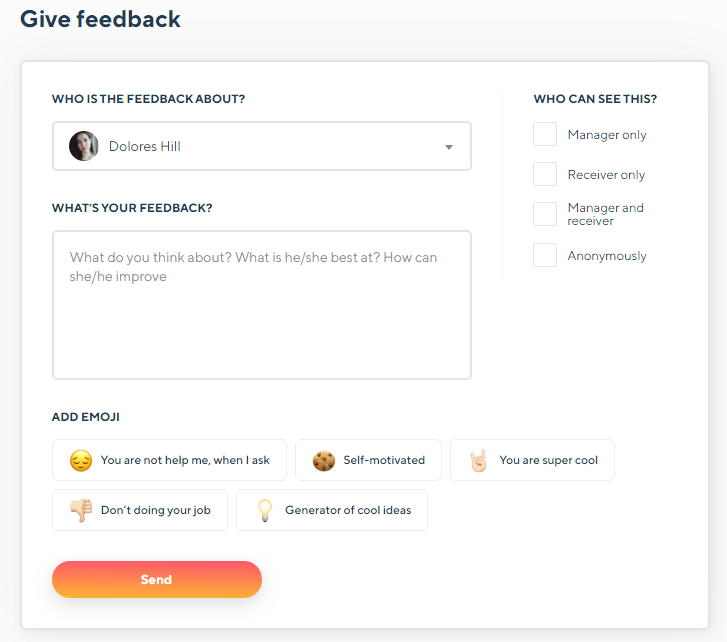Select the Self-motivated emoji tag

(x=368, y=460)
